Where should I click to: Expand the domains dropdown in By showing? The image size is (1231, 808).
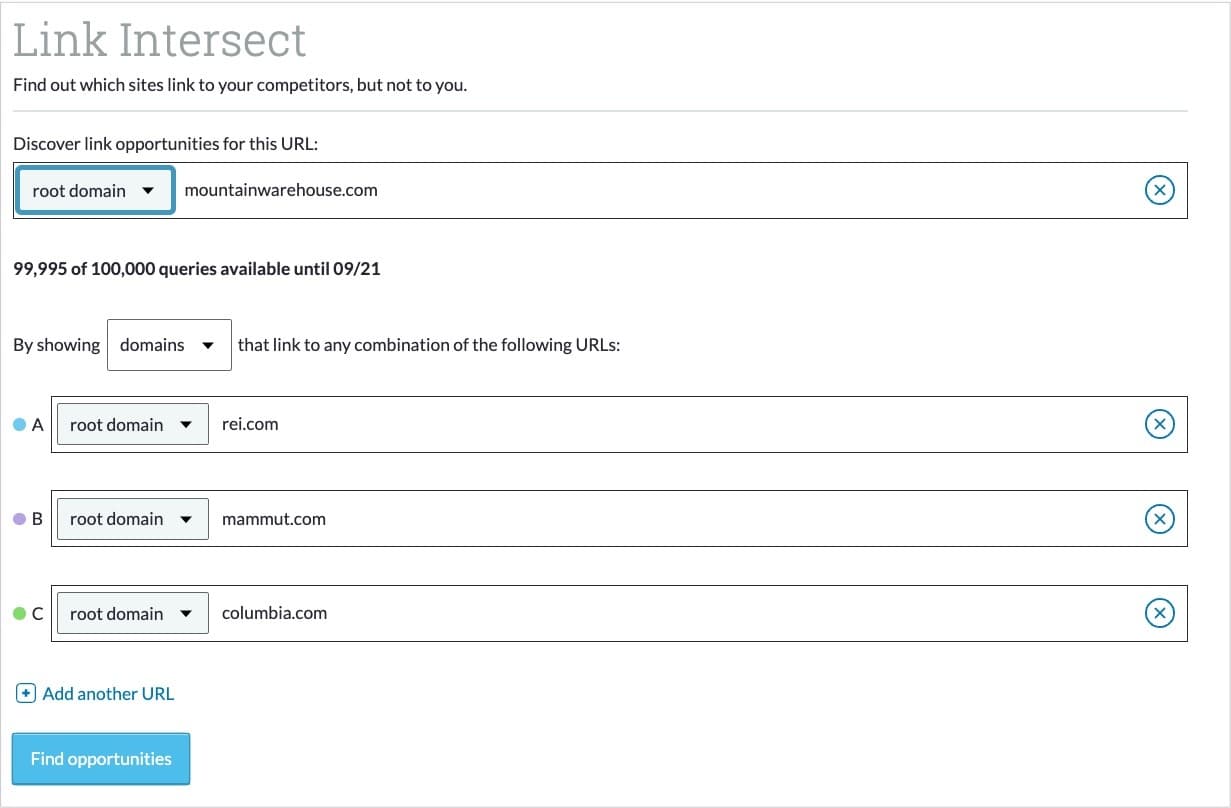point(168,344)
